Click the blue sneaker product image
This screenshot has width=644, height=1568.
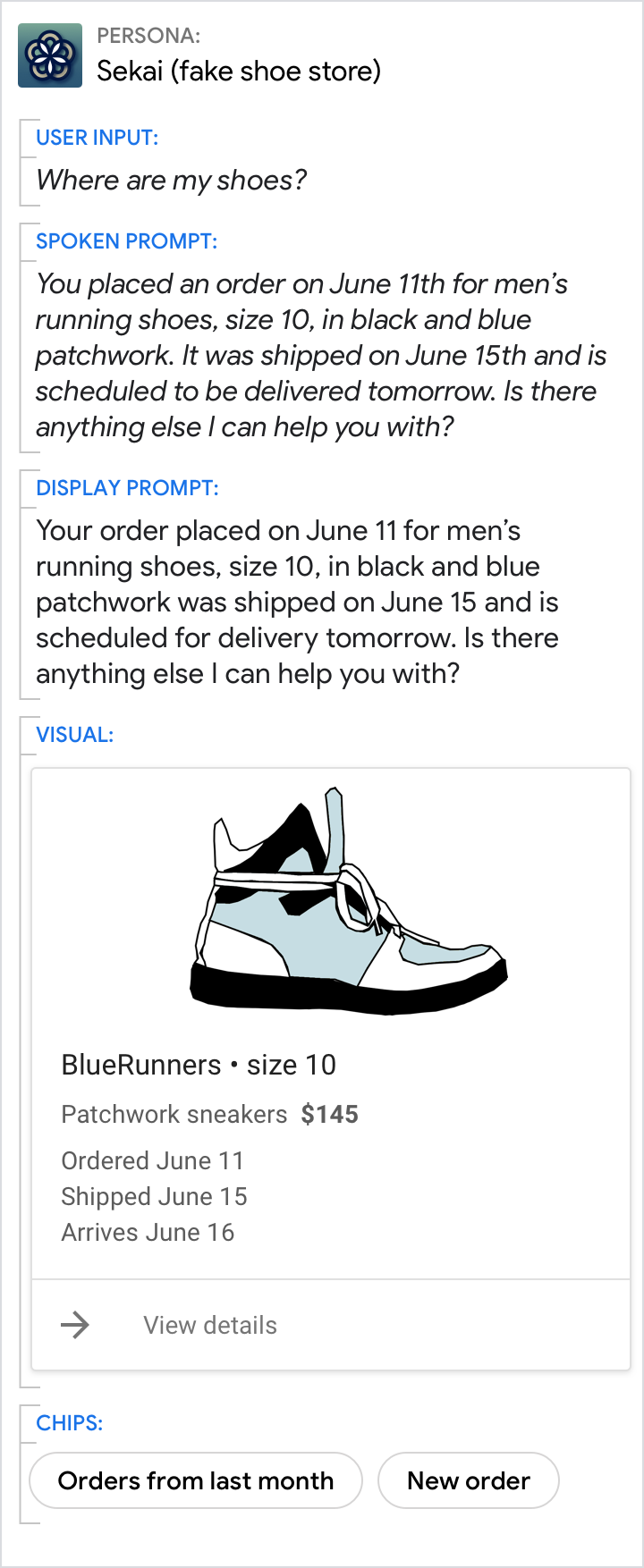[x=347, y=902]
